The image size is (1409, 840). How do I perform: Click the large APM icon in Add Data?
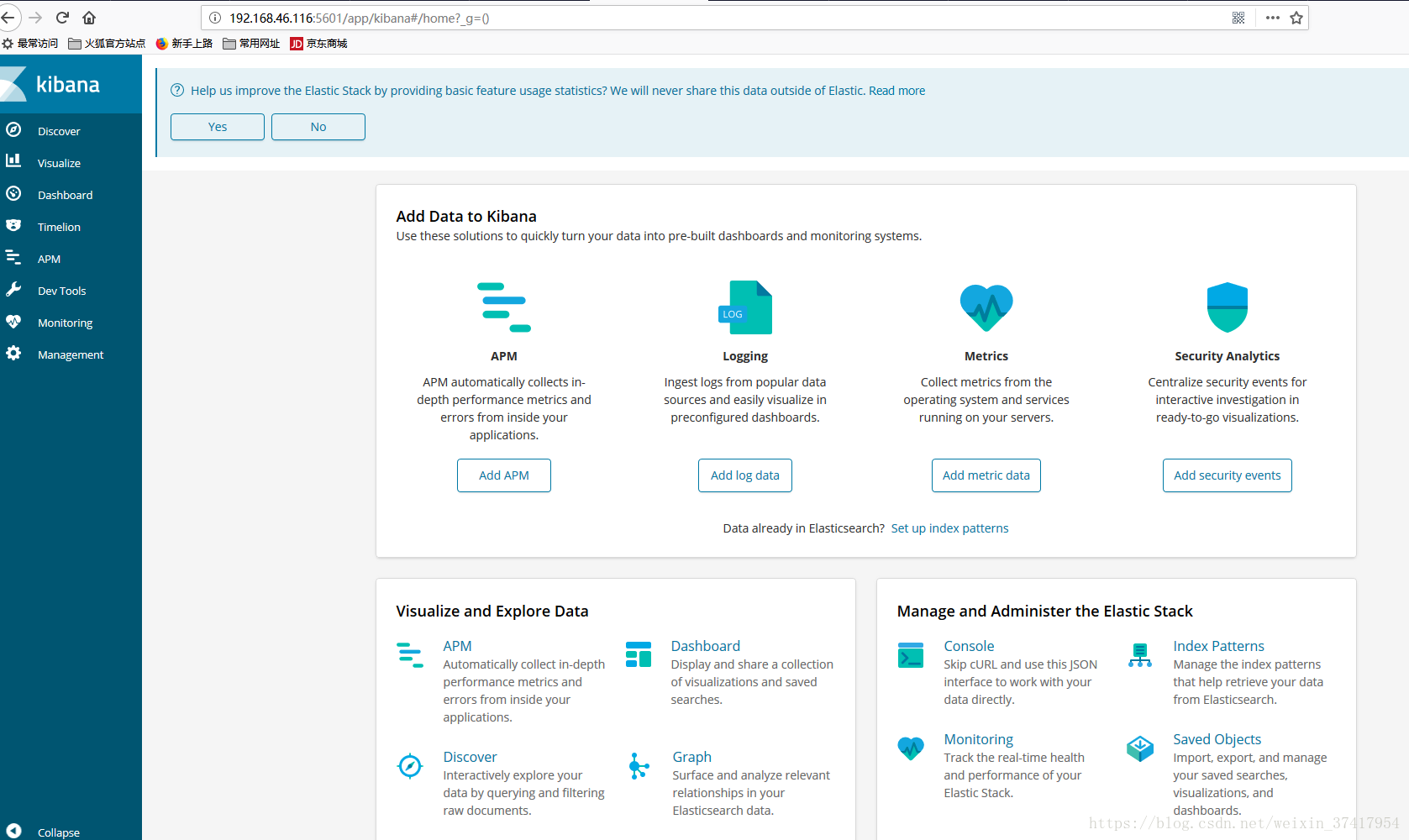504,307
